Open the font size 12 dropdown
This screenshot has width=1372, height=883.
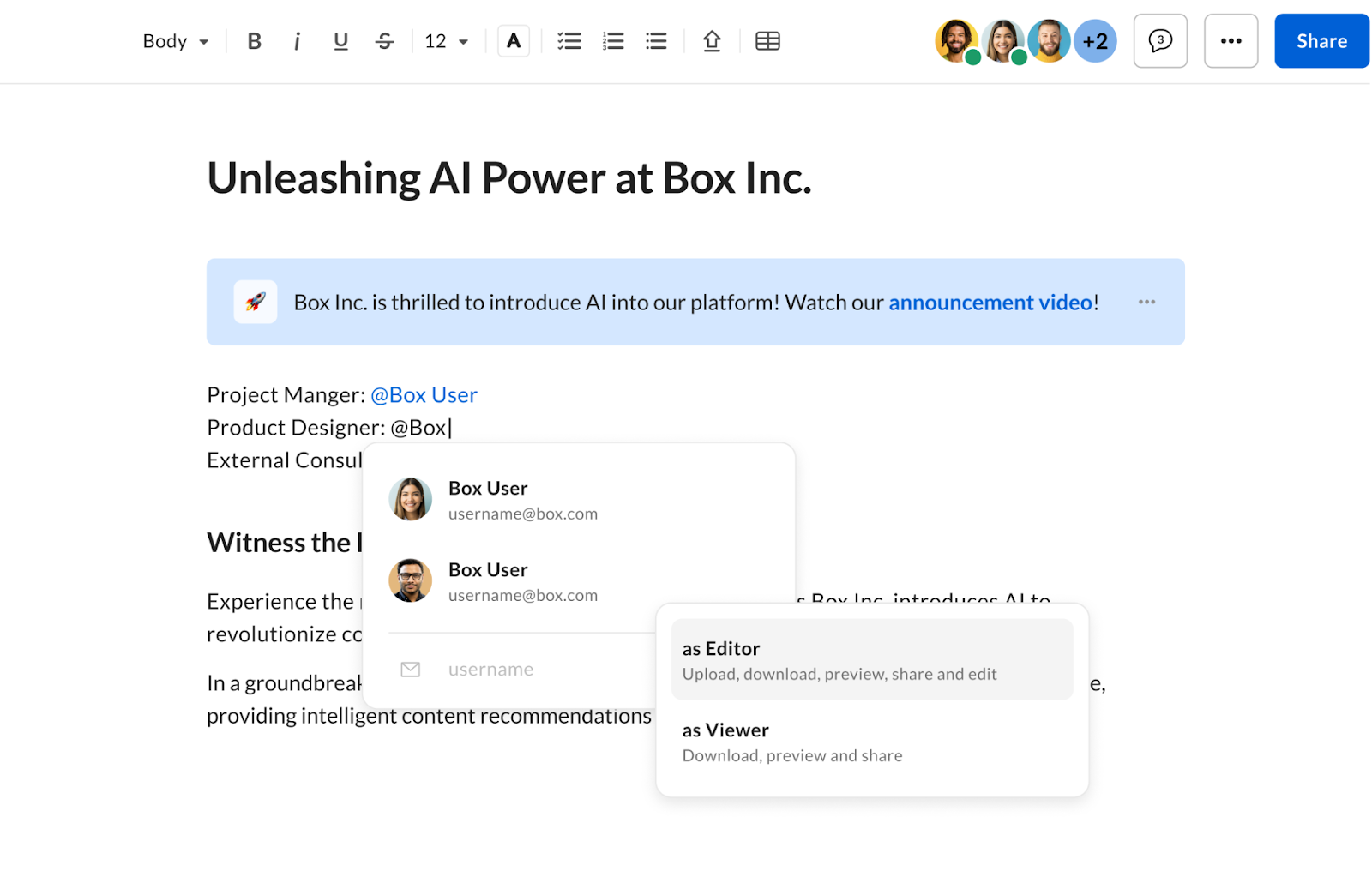(446, 41)
